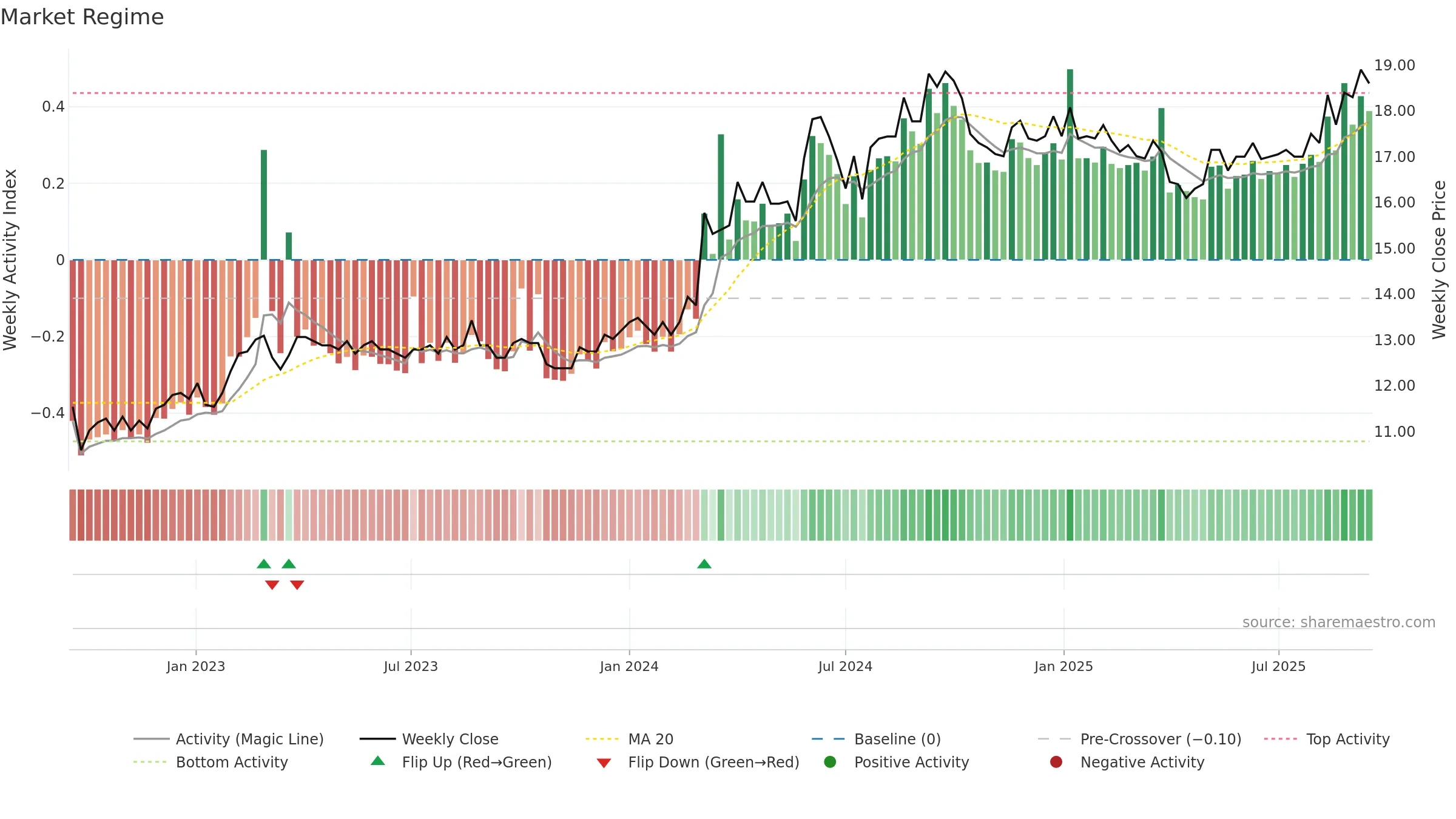Click Flip Up (Red→Green) legend item
1456x819 pixels.
[x=461, y=762]
